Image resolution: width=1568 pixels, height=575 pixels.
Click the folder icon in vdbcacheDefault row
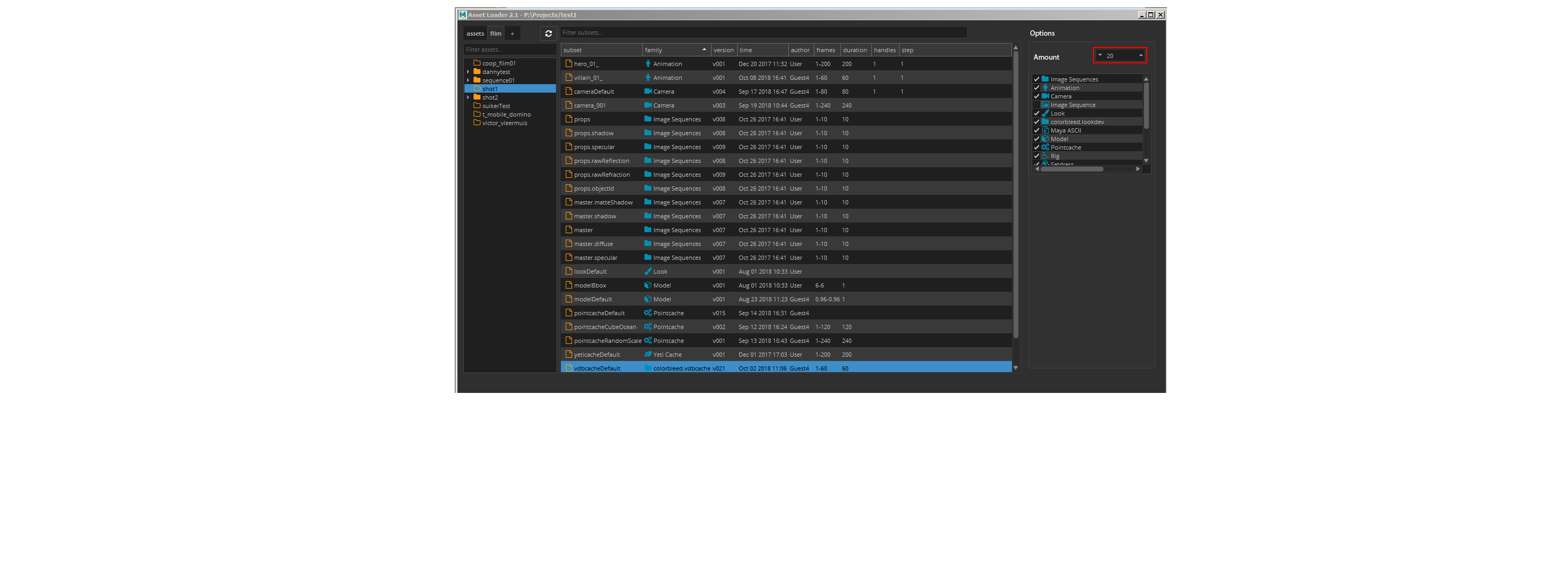tap(648, 368)
